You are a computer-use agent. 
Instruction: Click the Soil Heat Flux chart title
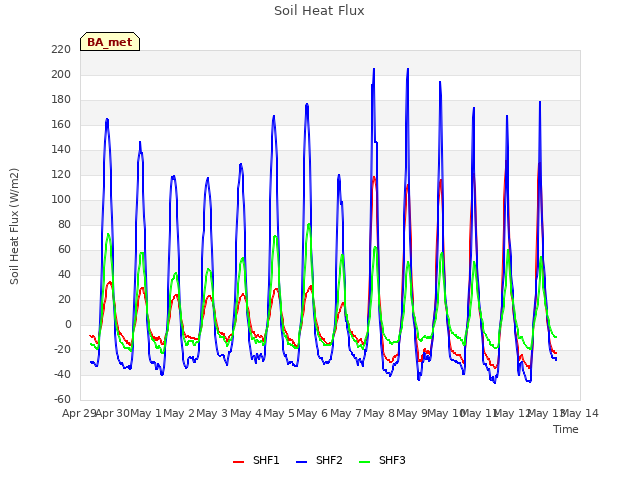pos(319,11)
